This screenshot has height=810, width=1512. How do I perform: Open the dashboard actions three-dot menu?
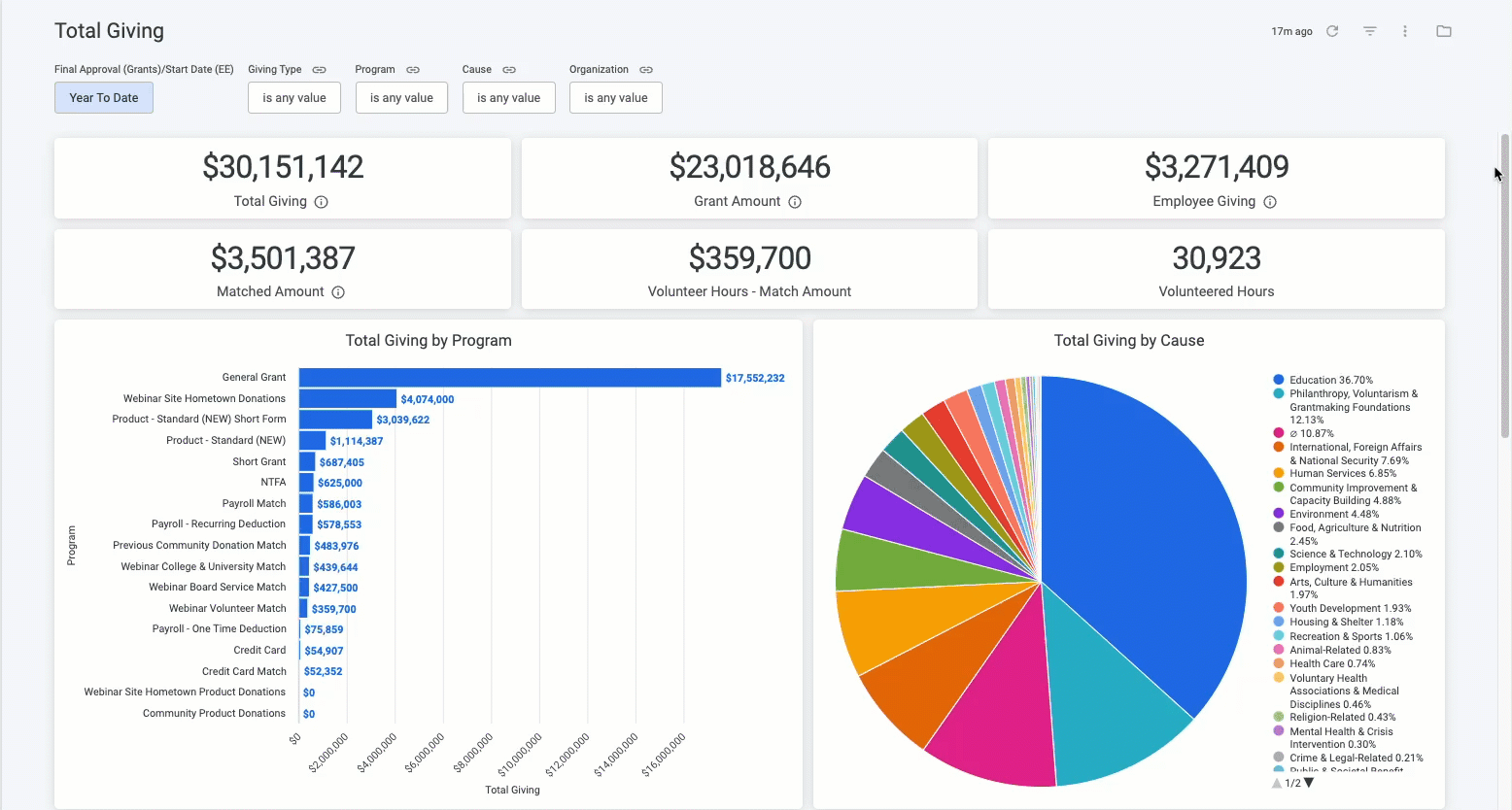pyautogui.click(x=1405, y=31)
